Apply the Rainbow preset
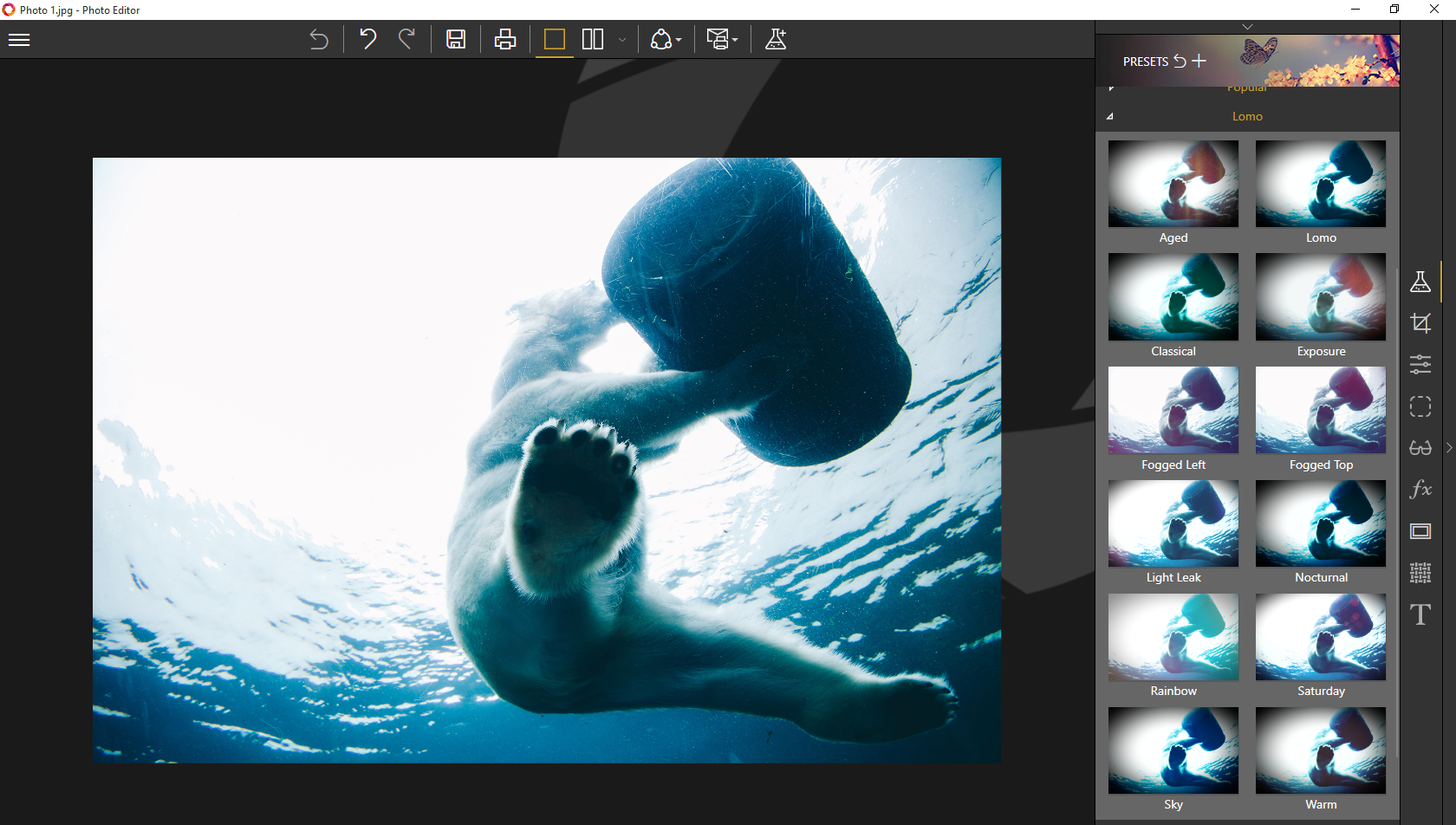1456x825 pixels. click(x=1173, y=637)
